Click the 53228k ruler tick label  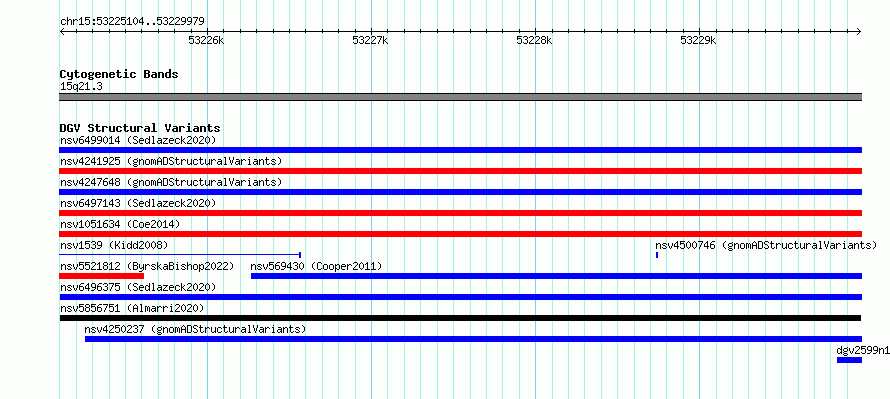534,40
